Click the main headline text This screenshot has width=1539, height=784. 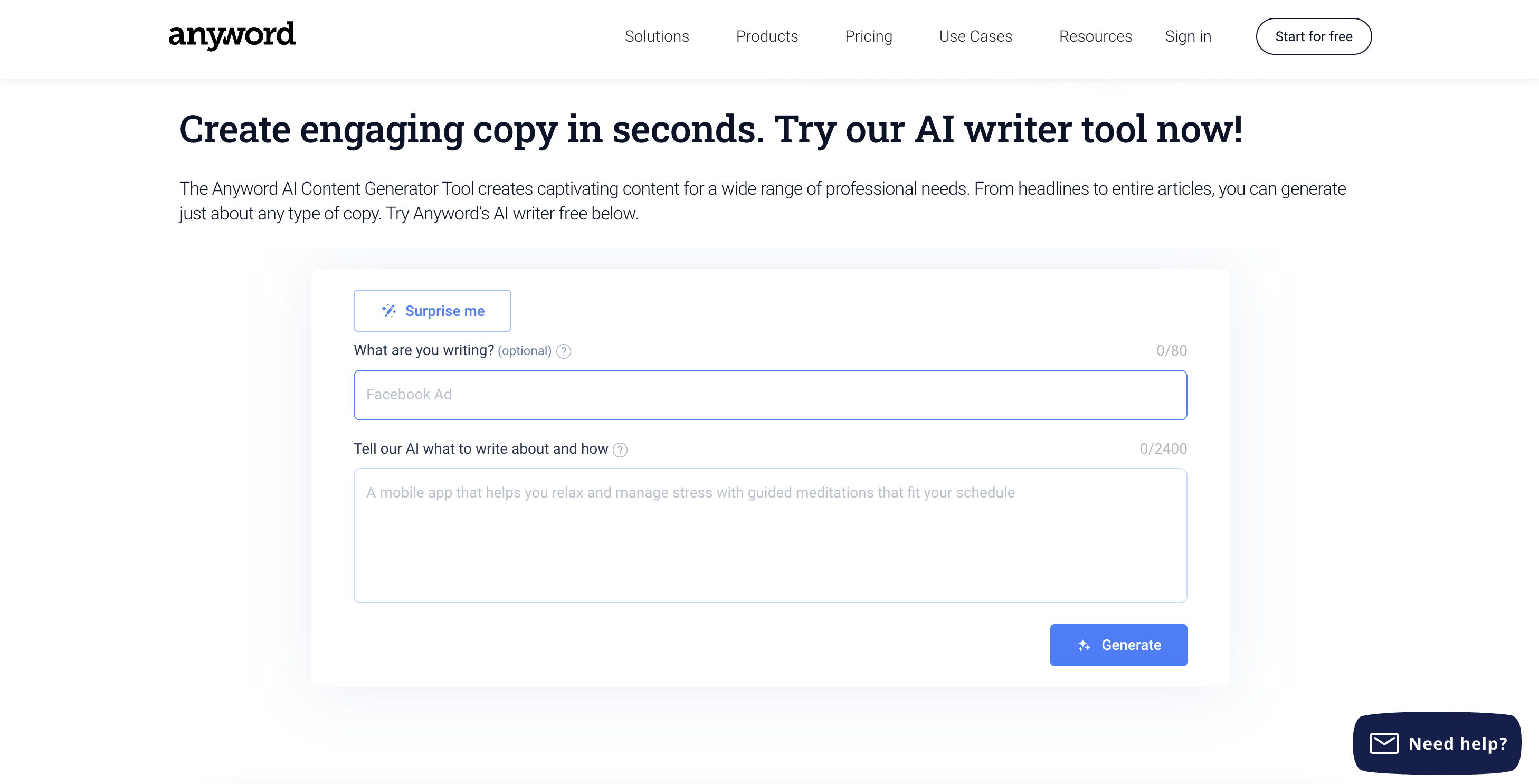[711, 130]
